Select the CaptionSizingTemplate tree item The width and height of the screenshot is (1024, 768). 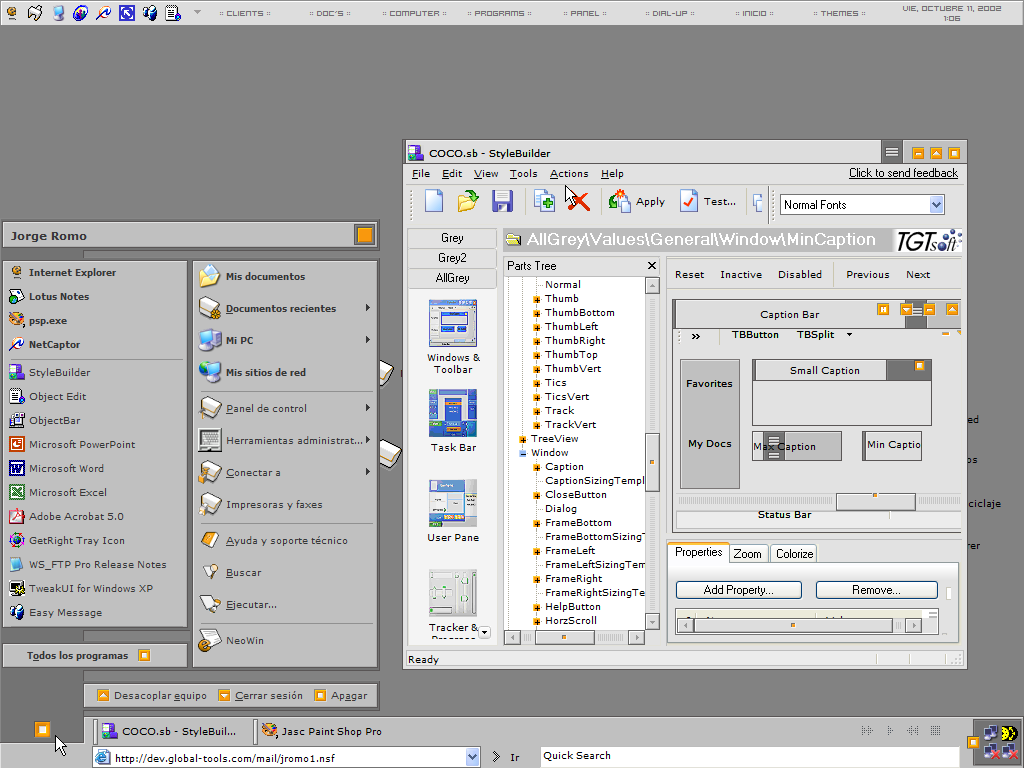(x=594, y=481)
